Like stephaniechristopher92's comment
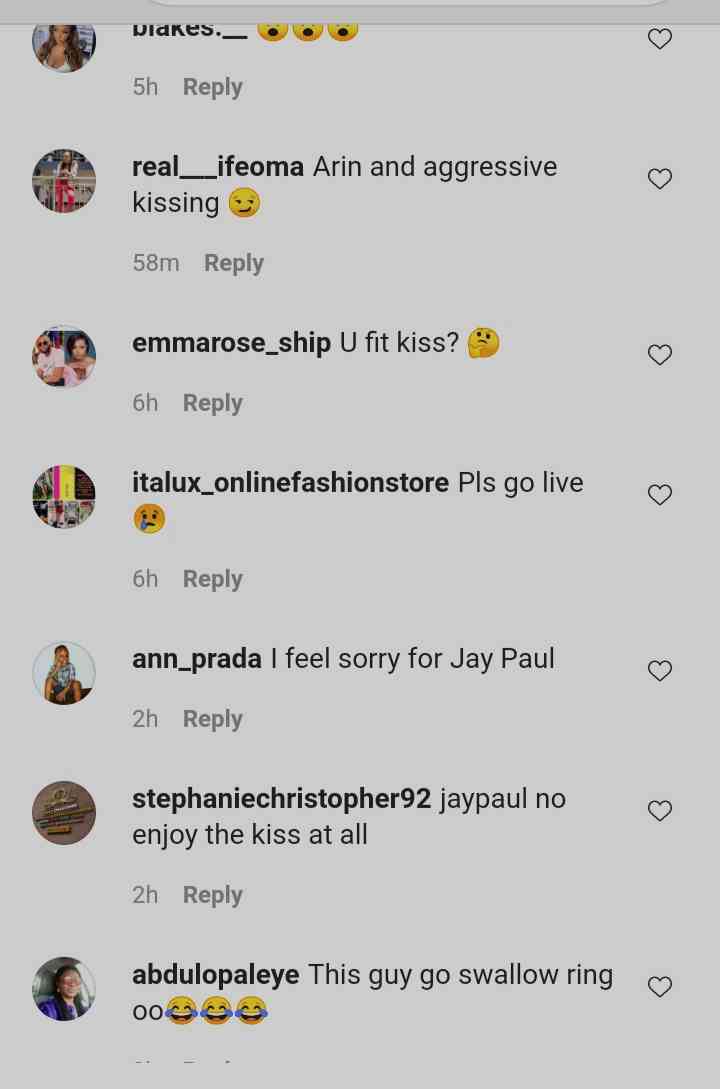The height and width of the screenshot is (1089, 720). pyautogui.click(x=660, y=810)
